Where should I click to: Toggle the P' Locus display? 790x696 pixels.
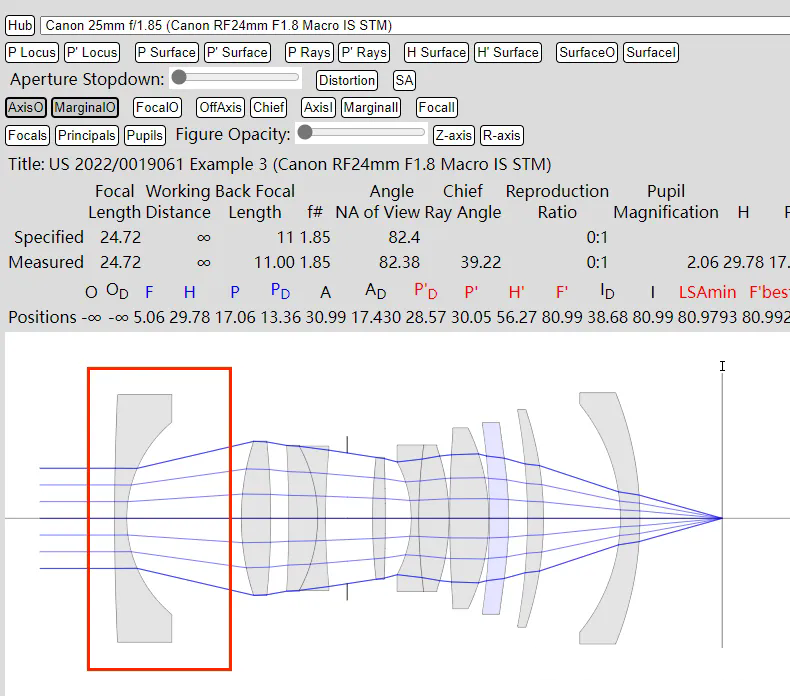[x=92, y=52]
